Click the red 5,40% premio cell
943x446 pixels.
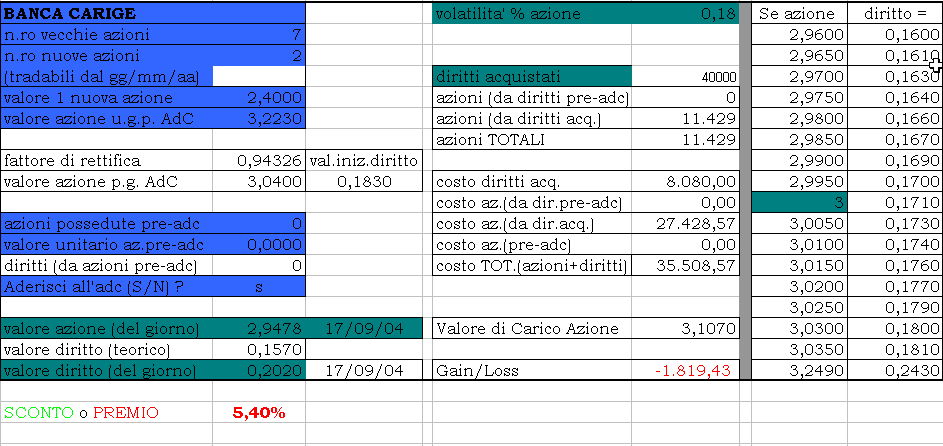pyautogui.click(x=258, y=412)
